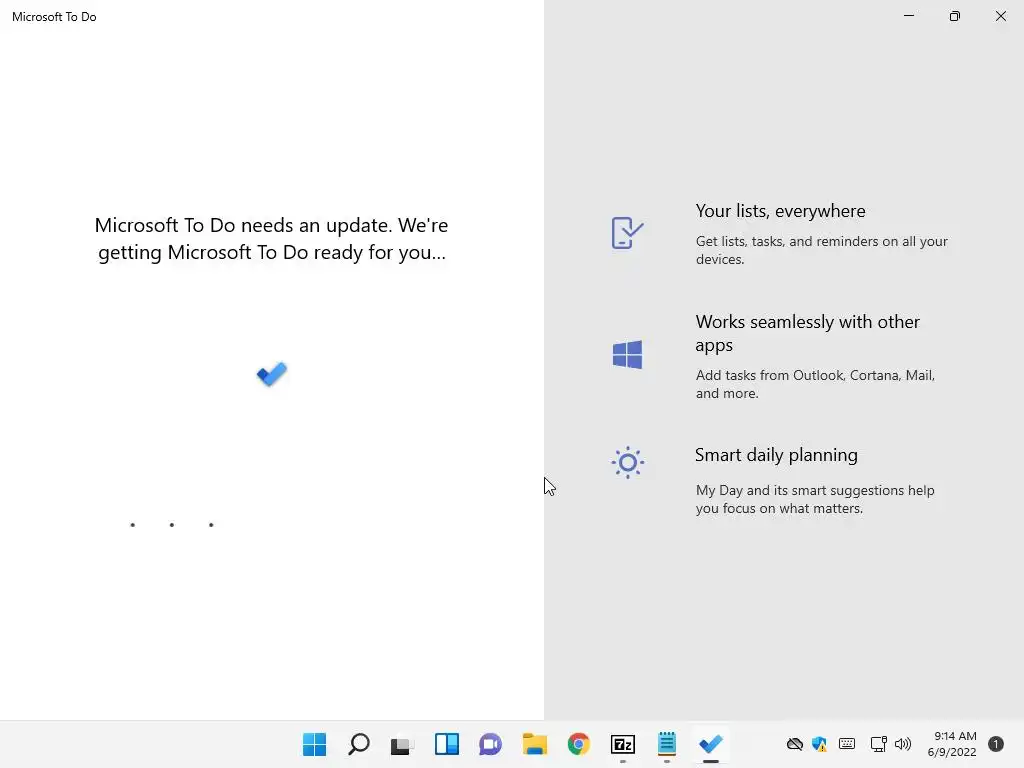Screen dimensions: 1024x768
Task: Close the Microsoft To Do window
Action: 1000,16
